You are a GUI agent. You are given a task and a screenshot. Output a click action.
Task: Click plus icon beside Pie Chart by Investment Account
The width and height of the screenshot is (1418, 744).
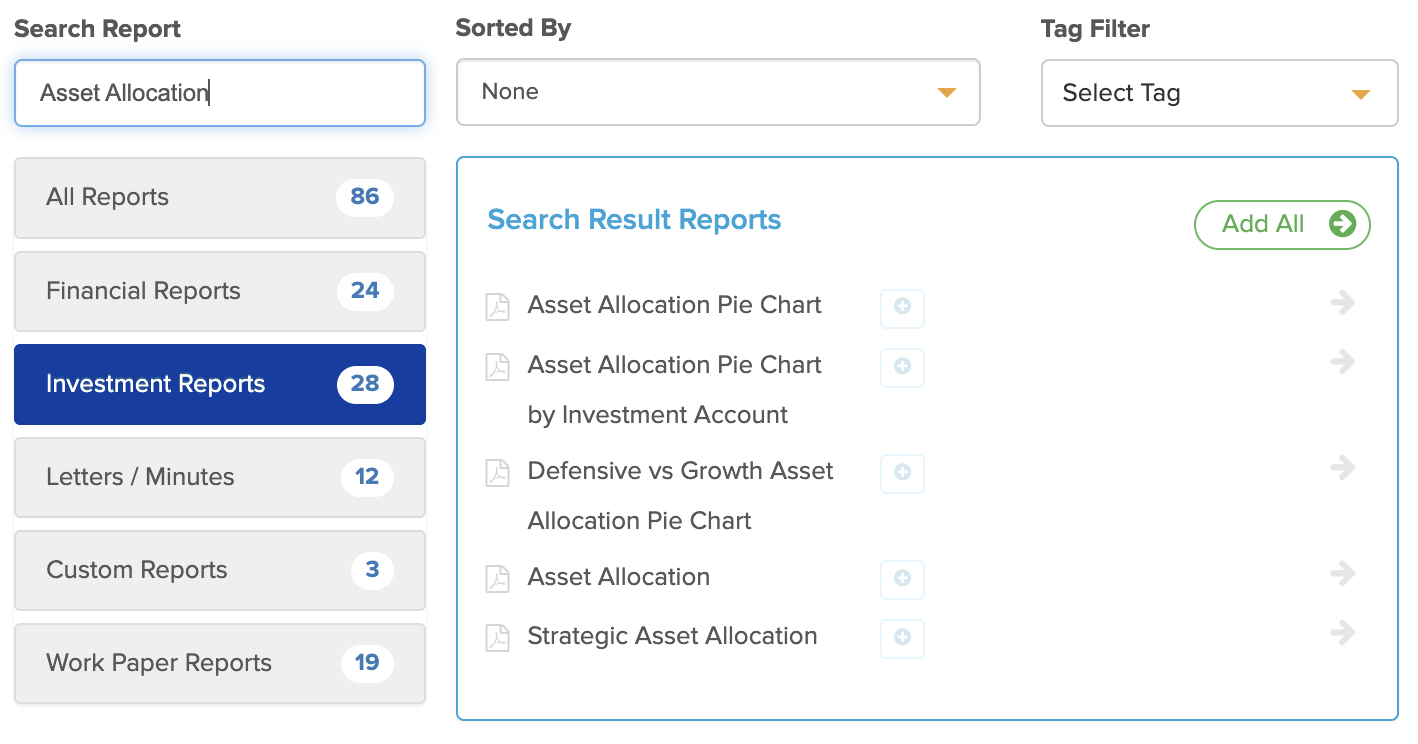pyautogui.click(x=902, y=367)
